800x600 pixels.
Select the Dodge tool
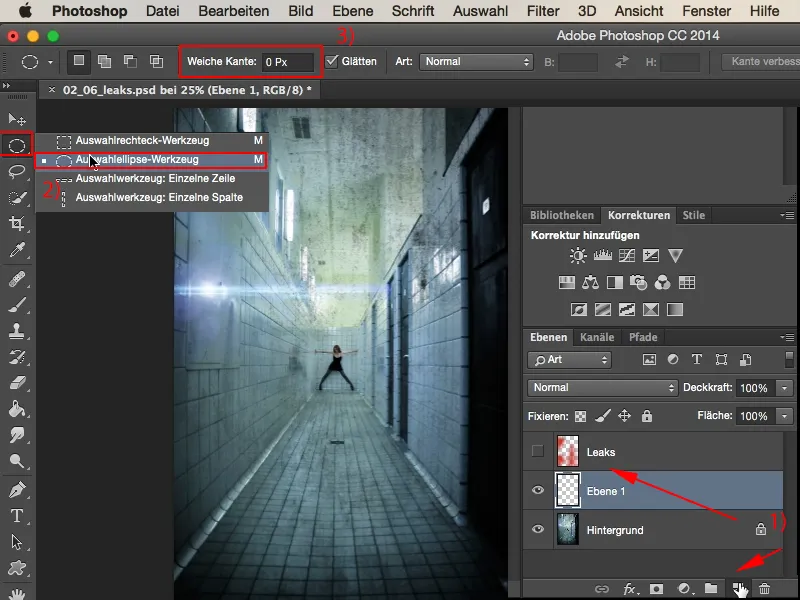click(17, 461)
